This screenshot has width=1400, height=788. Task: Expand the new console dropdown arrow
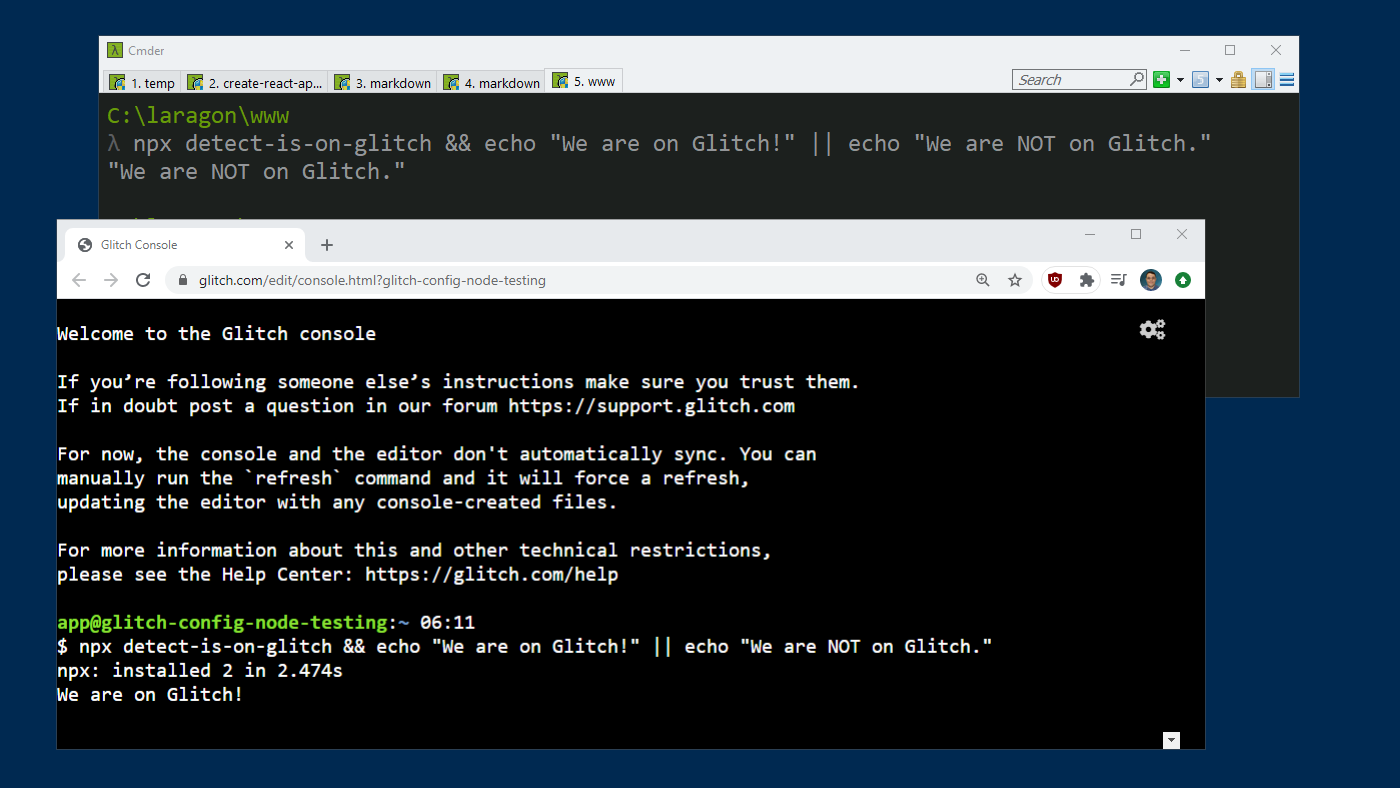coord(1180,80)
